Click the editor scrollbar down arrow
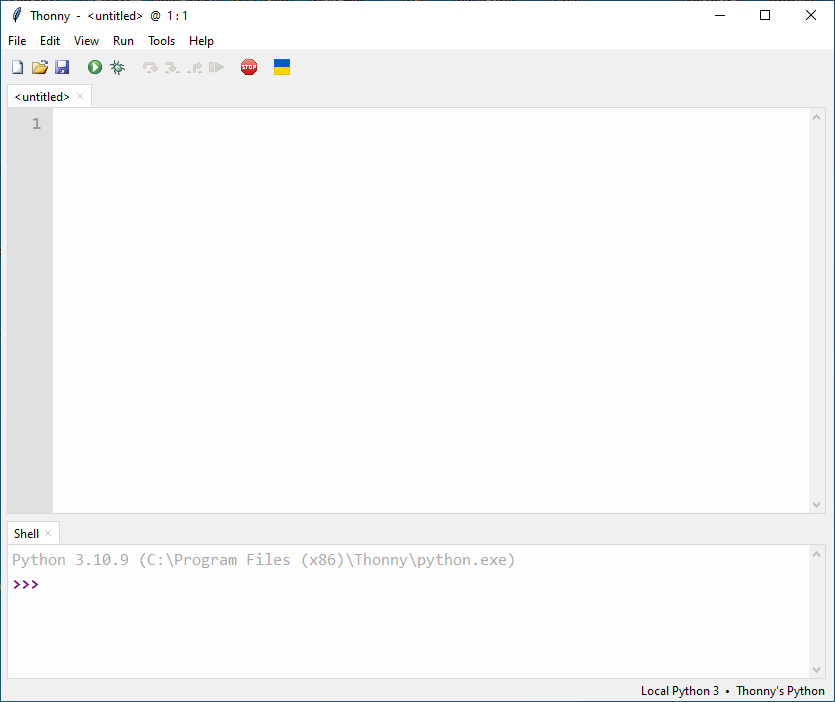 tap(817, 504)
